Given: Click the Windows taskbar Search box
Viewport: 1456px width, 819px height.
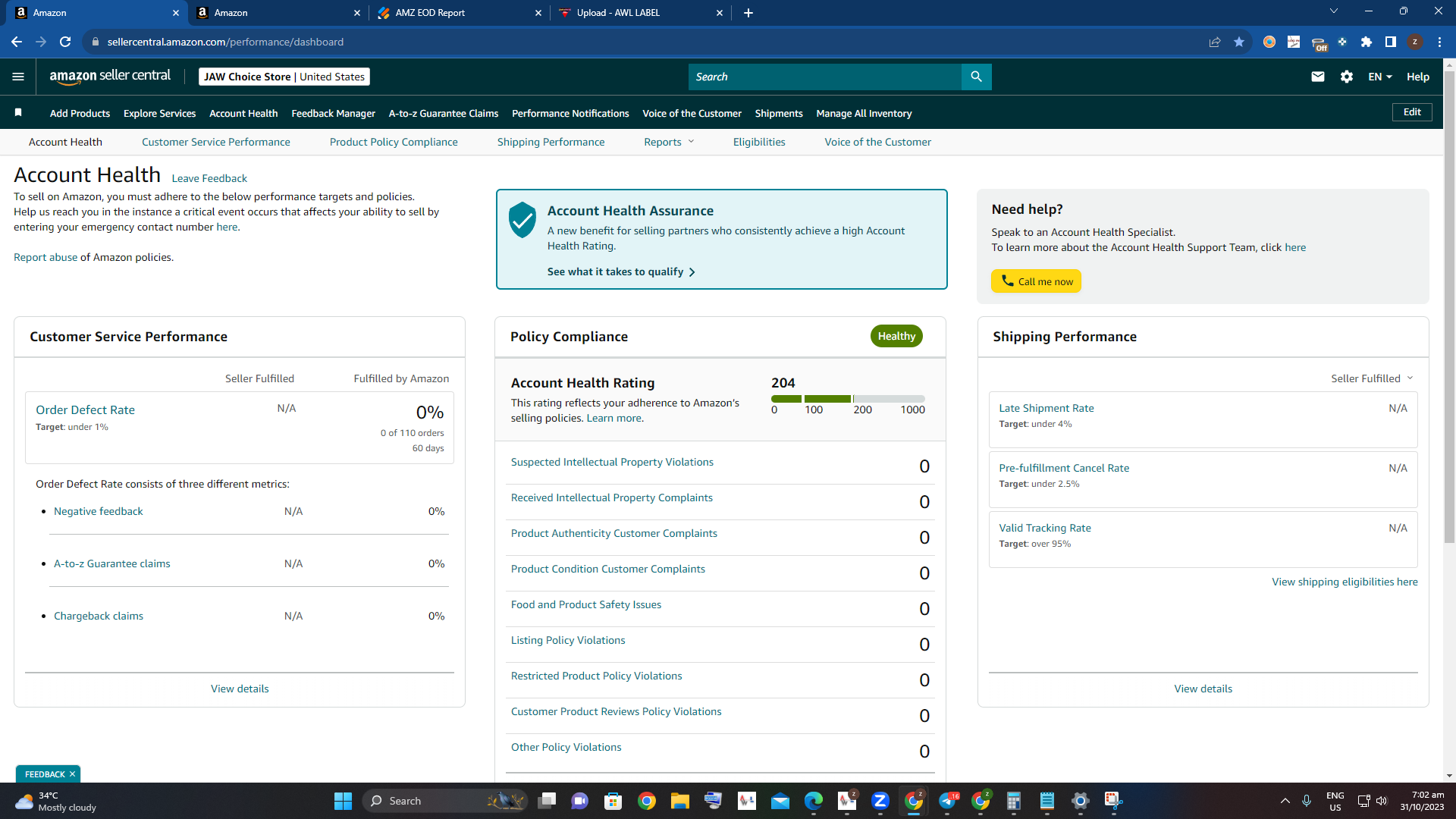Looking at the screenshot, I should tap(445, 801).
